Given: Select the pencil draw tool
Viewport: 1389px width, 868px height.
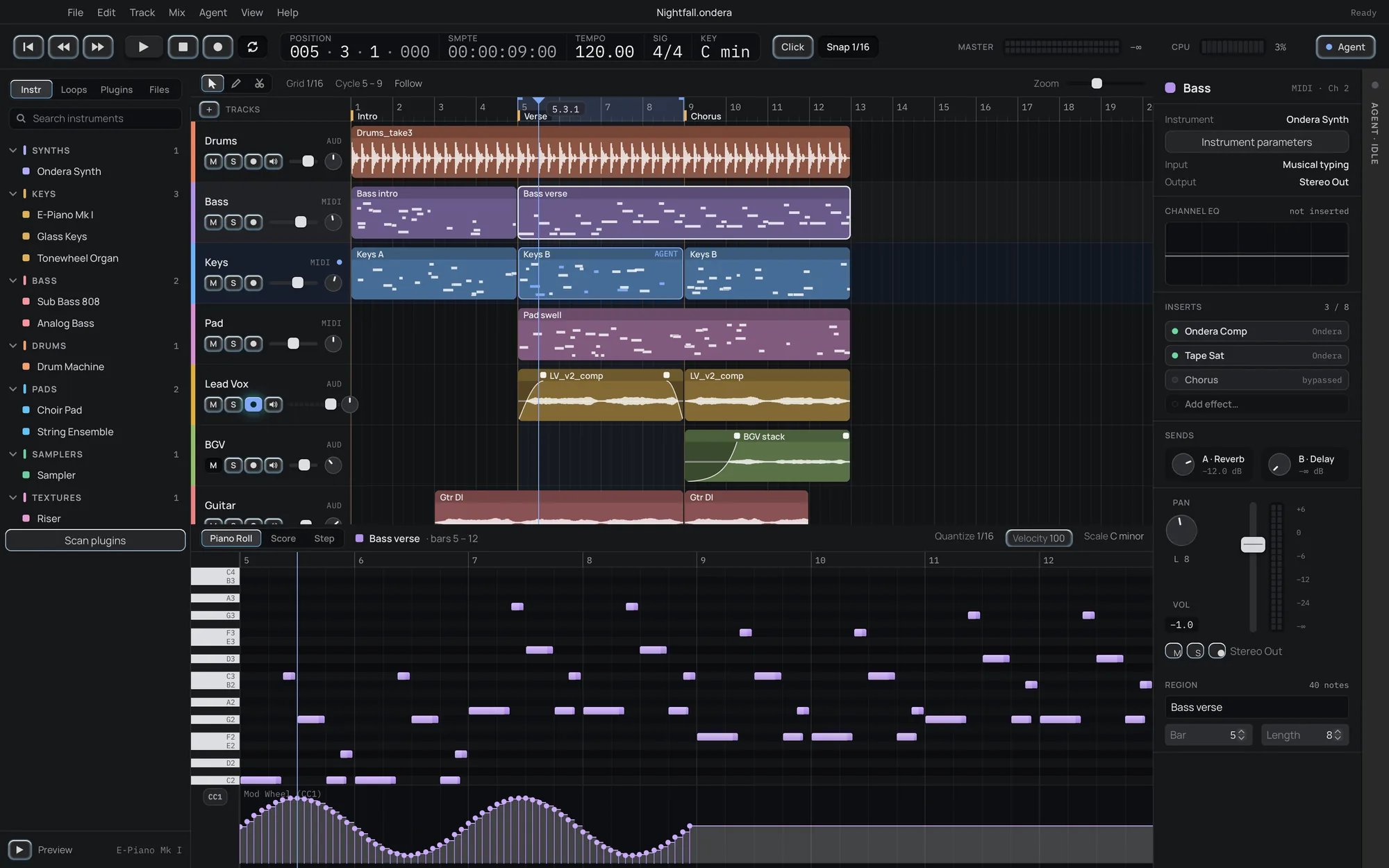Looking at the screenshot, I should [x=236, y=83].
